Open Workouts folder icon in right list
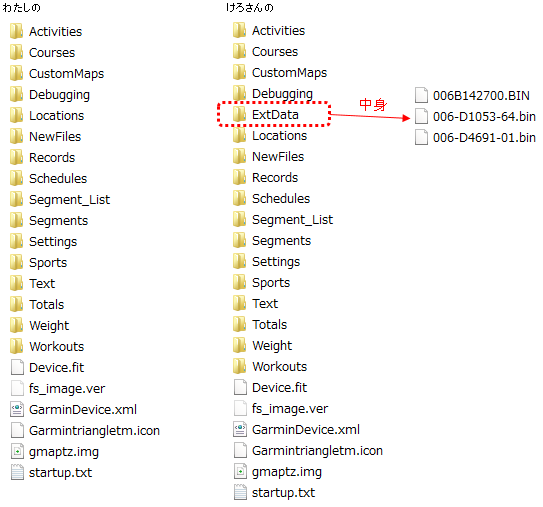 pyautogui.click(x=239, y=366)
